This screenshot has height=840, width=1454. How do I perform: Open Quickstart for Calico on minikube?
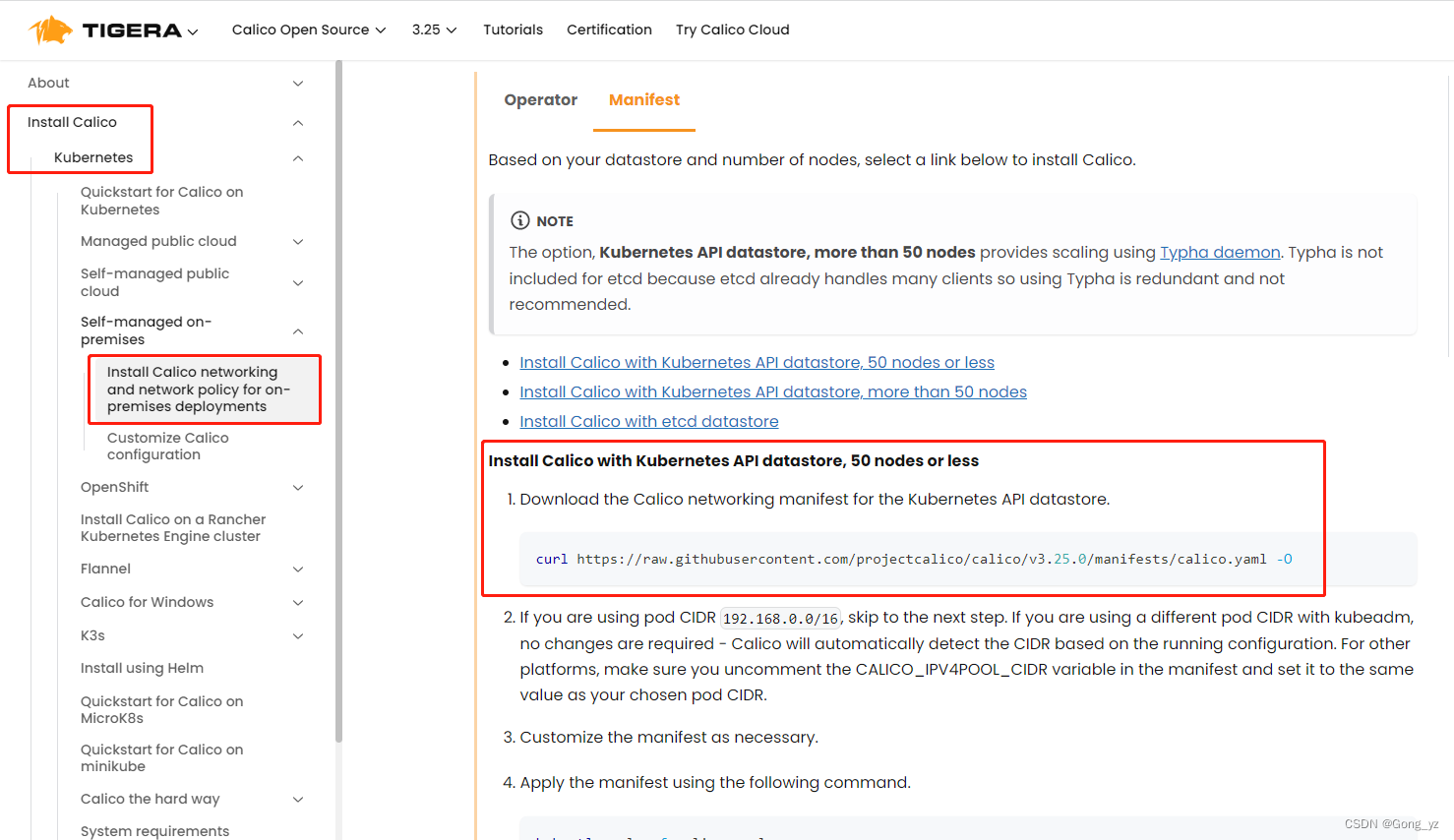tap(161, 758)
